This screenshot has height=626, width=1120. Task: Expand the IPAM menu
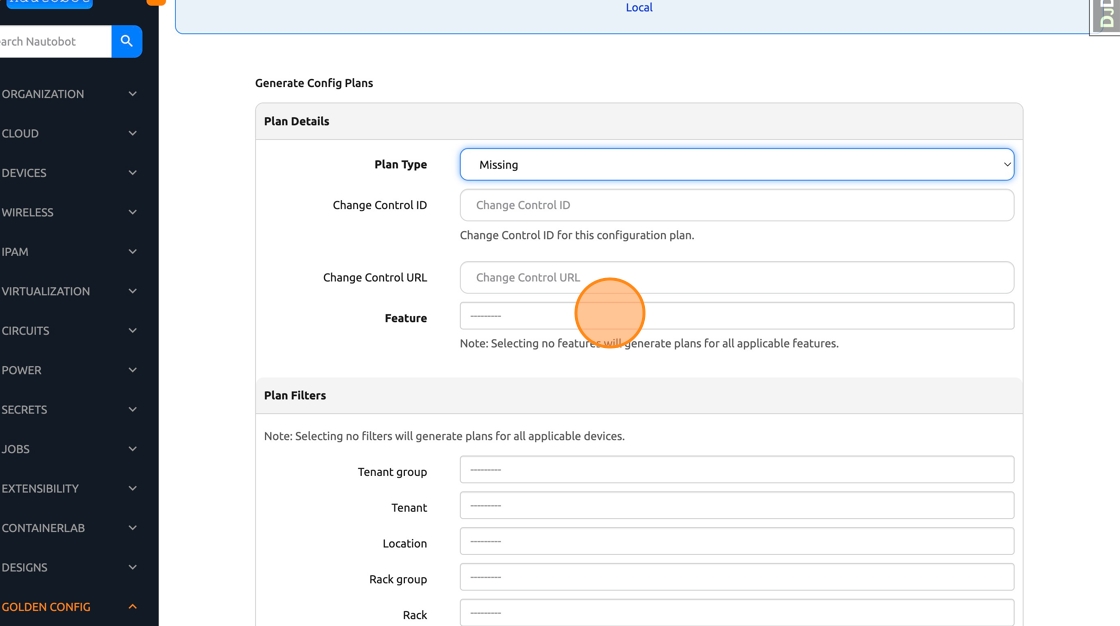click(69, 252)
